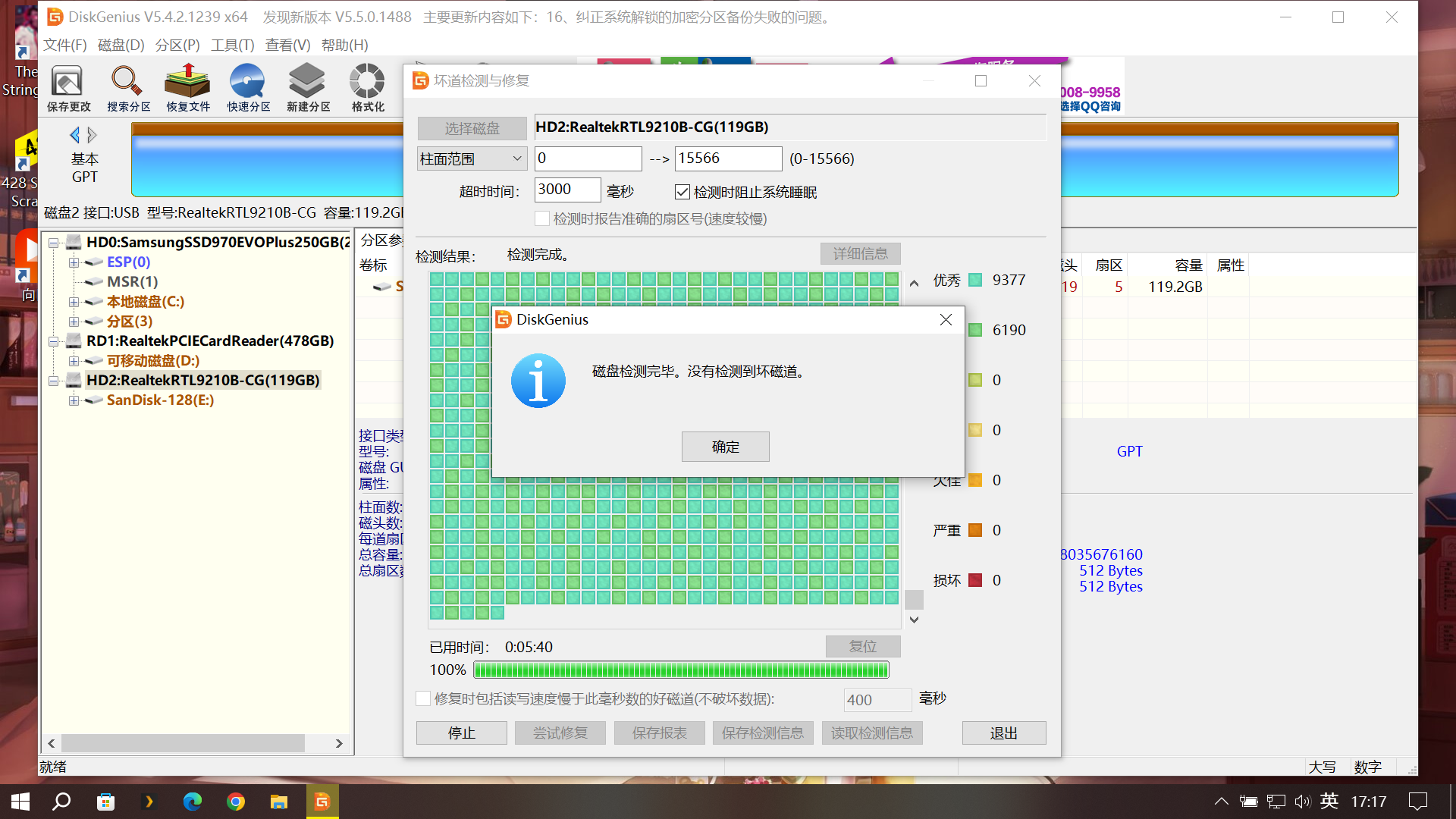Click the ESP(0) partition icon
The image size is (1456, 819).
point(94,262)
